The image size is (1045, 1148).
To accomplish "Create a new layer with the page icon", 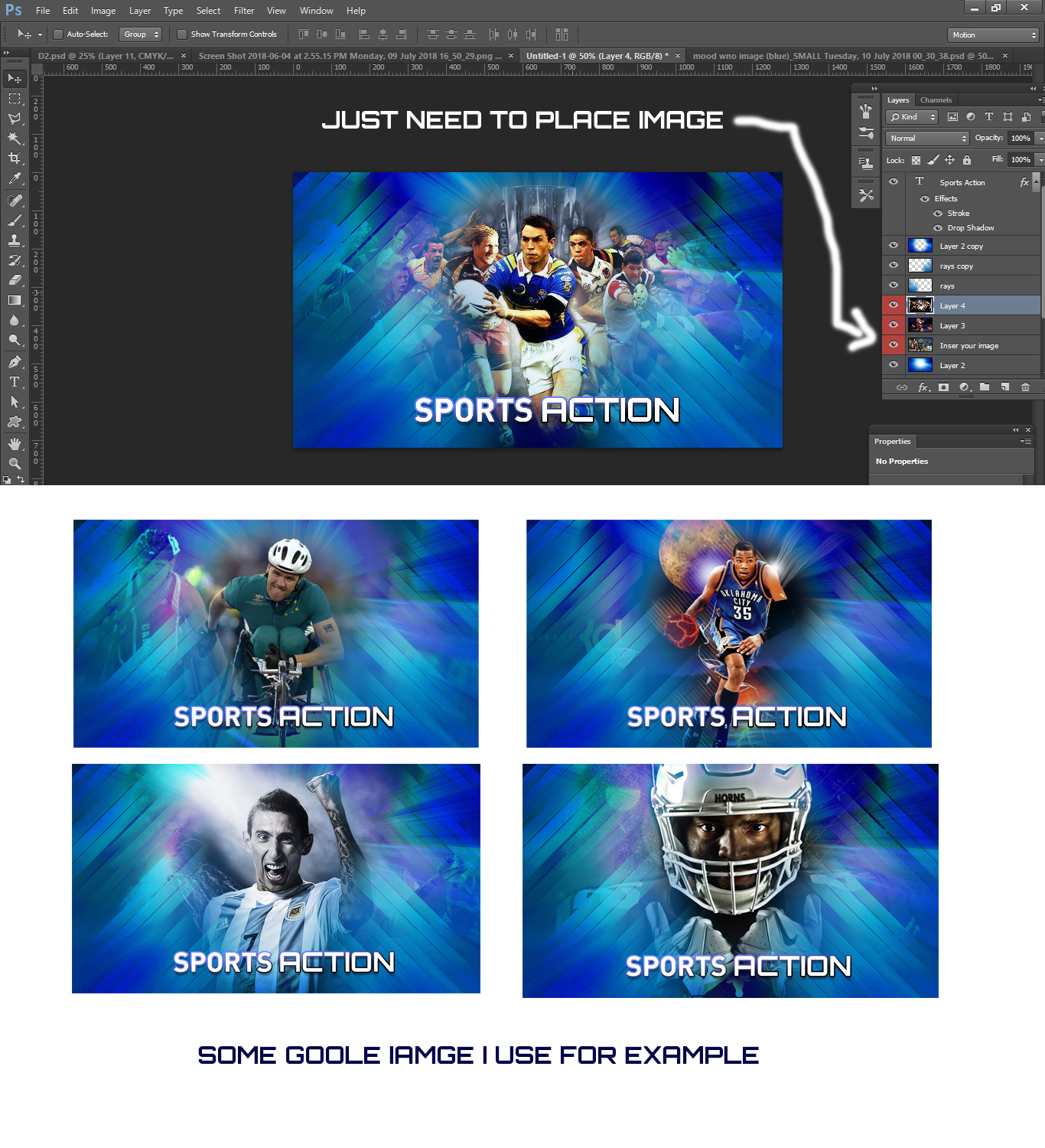I will click(1005, 387).
